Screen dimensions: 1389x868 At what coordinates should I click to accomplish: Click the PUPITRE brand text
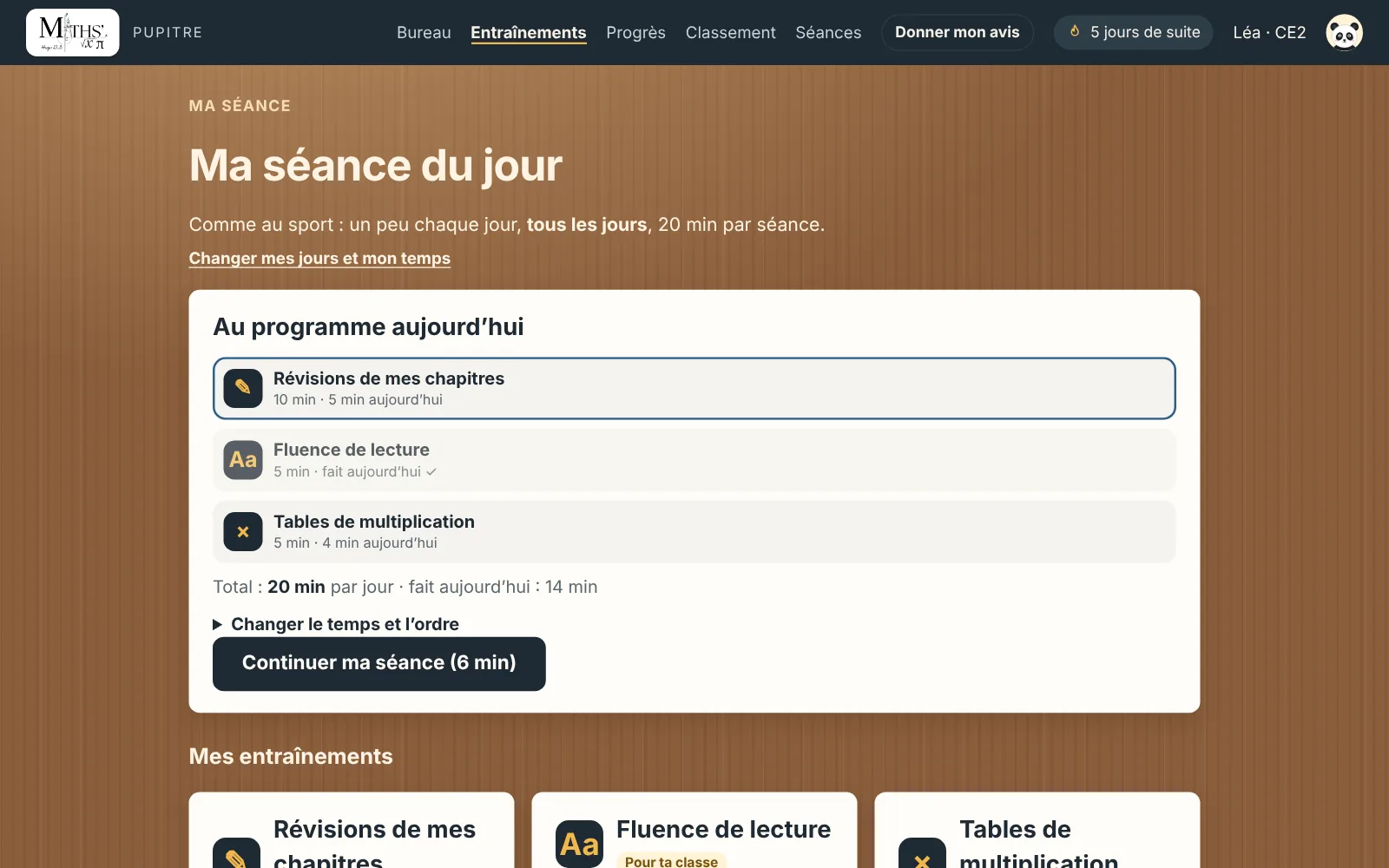pyautogui.click(x=168, y=32)
